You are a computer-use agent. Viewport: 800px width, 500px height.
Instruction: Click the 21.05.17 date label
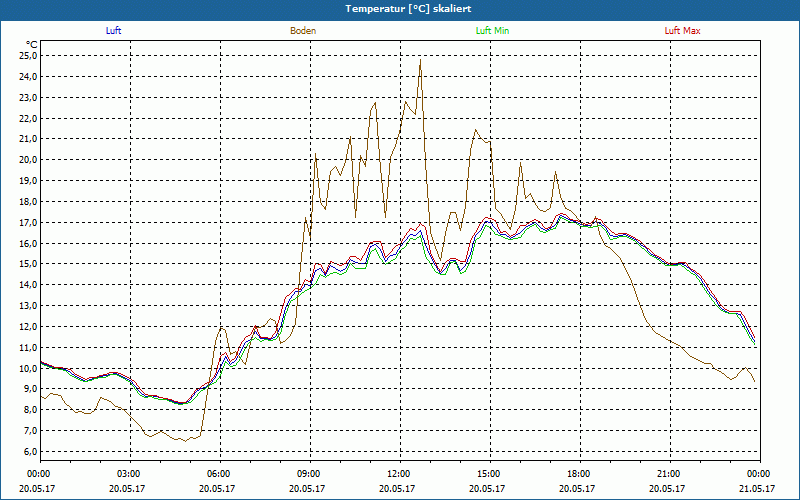click(x=756, y=488)
